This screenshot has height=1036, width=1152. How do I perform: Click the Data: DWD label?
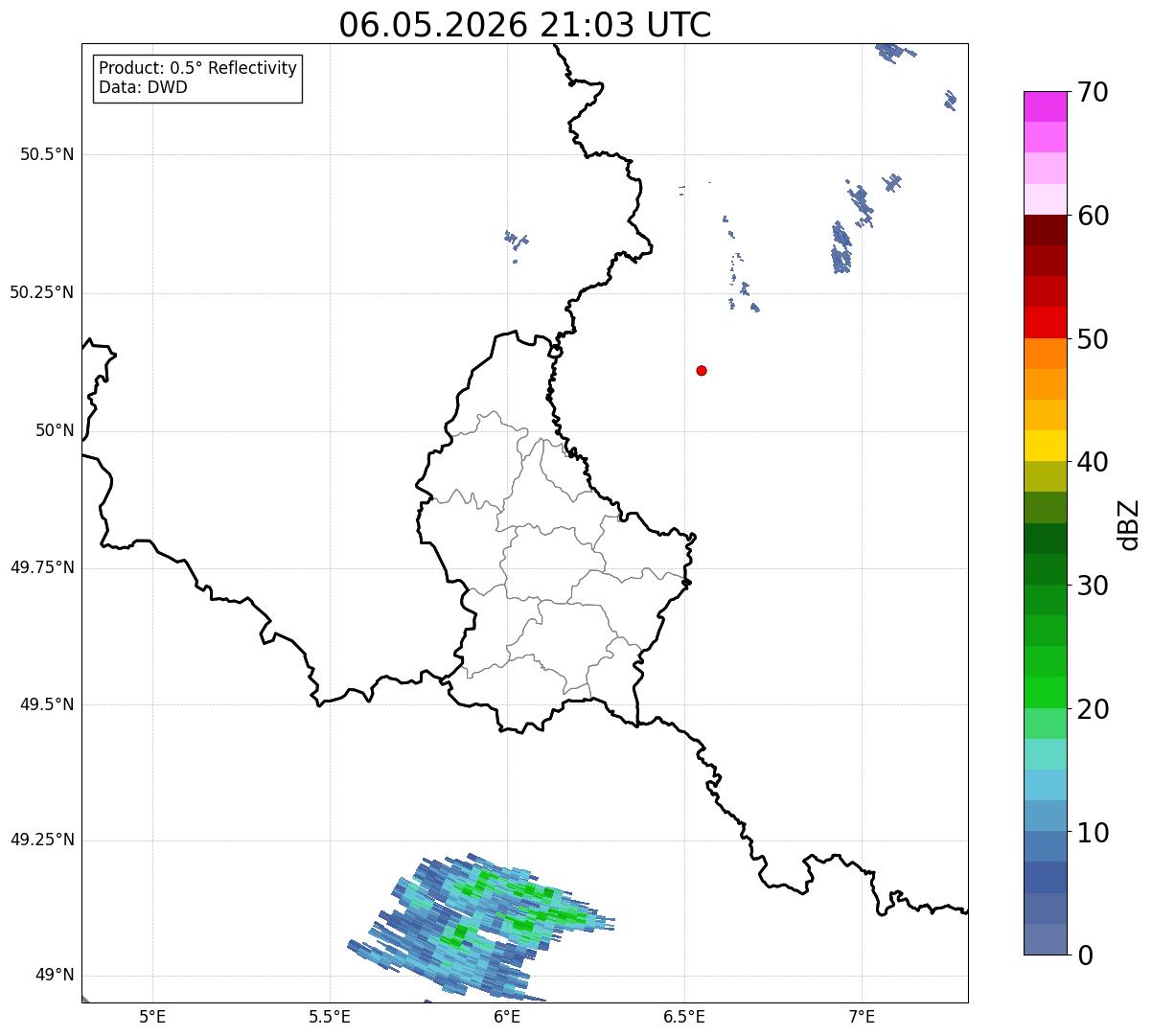(143, 88)
